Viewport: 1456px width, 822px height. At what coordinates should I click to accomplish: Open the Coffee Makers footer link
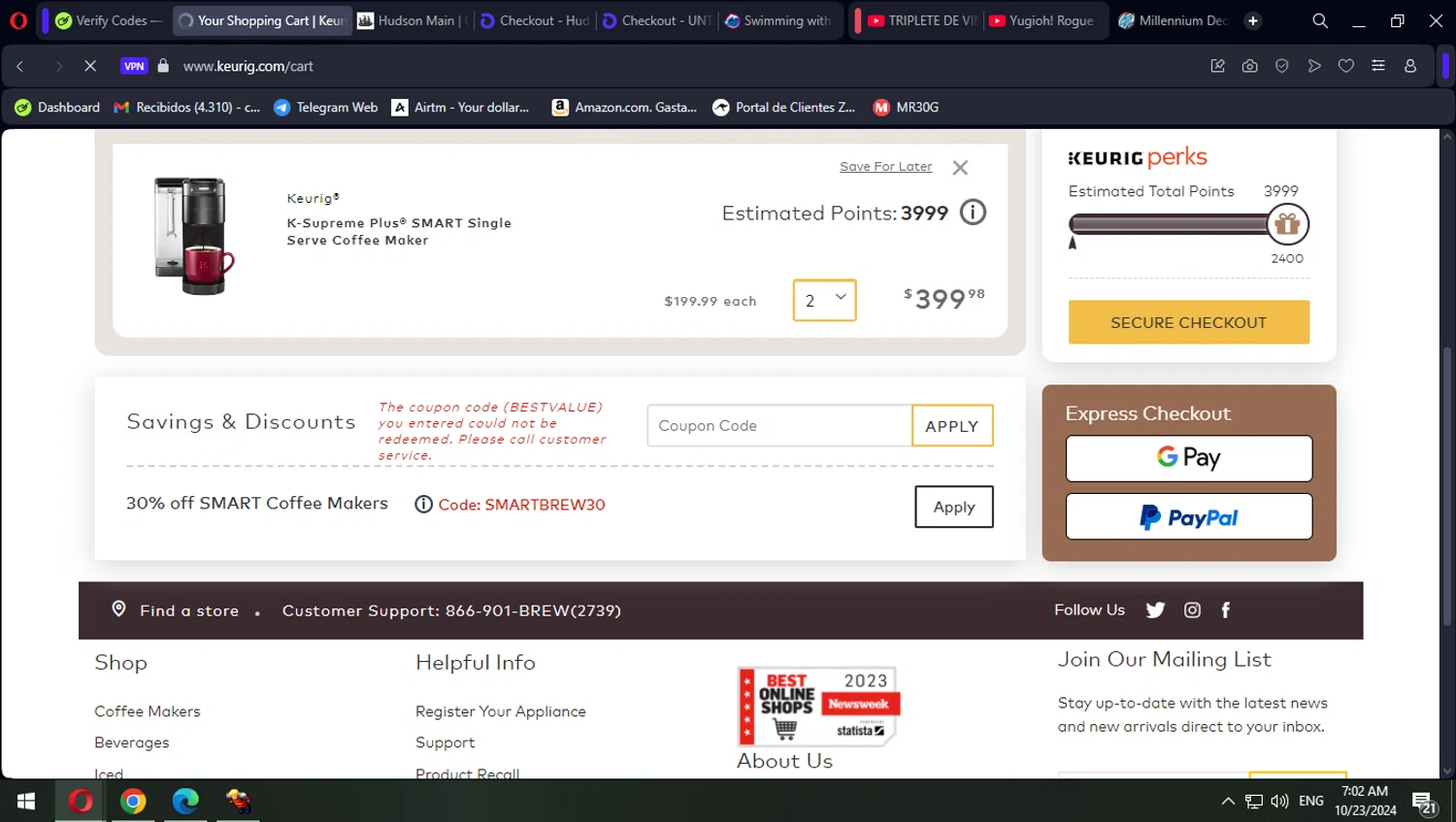tap(148, 711)
